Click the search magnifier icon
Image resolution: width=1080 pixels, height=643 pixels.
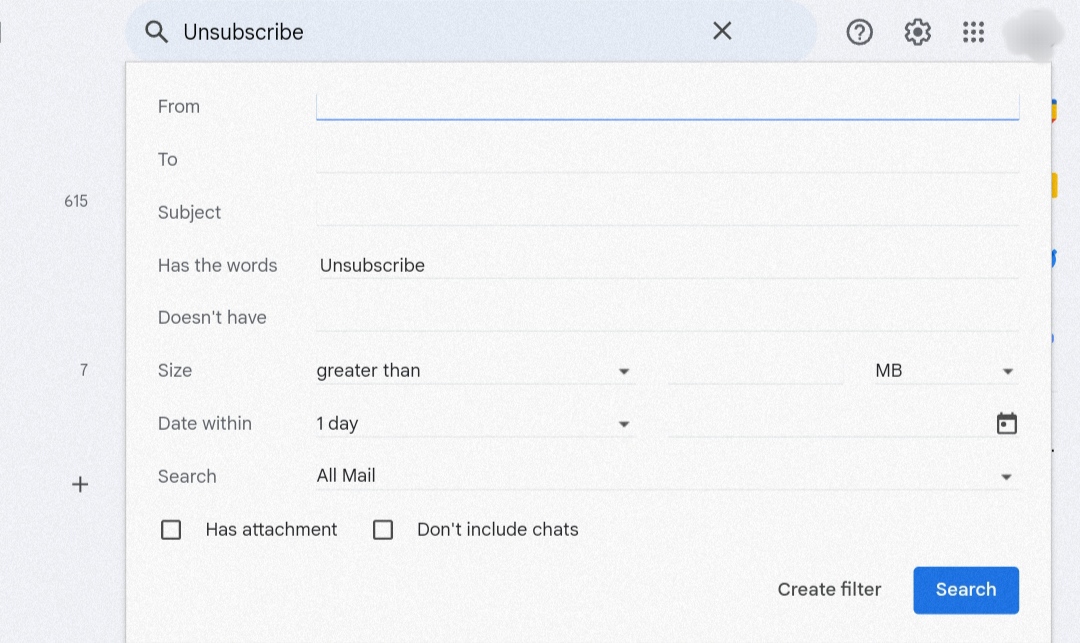pos(156,32)
